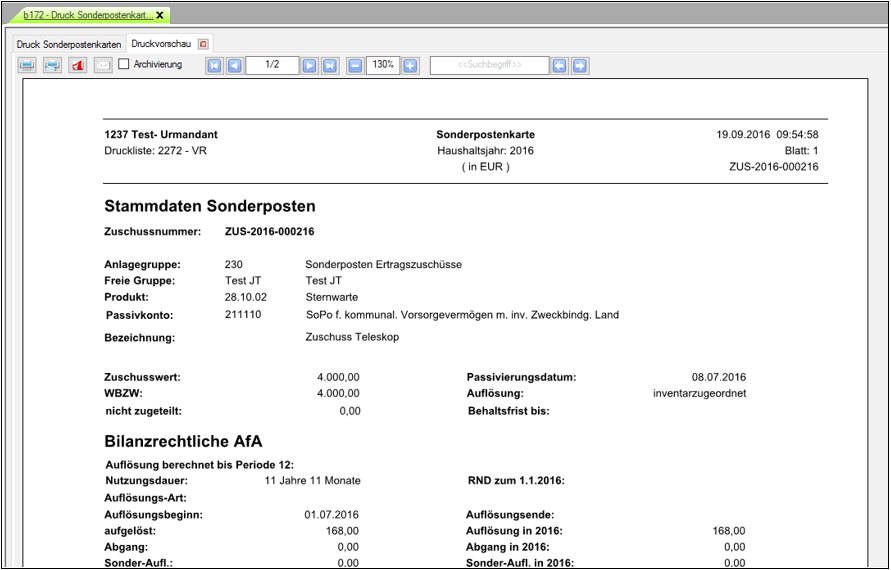Zoom in with the plus button

coord(410,65)
